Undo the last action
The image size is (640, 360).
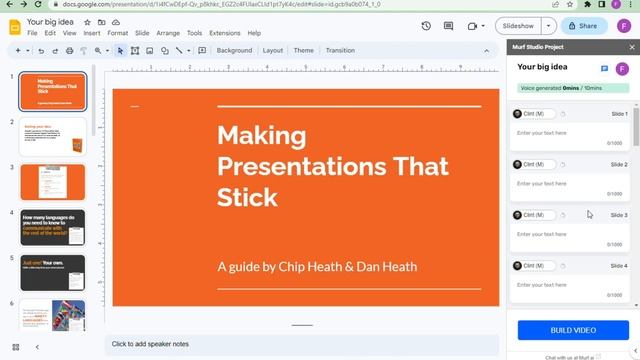[41, 51]
